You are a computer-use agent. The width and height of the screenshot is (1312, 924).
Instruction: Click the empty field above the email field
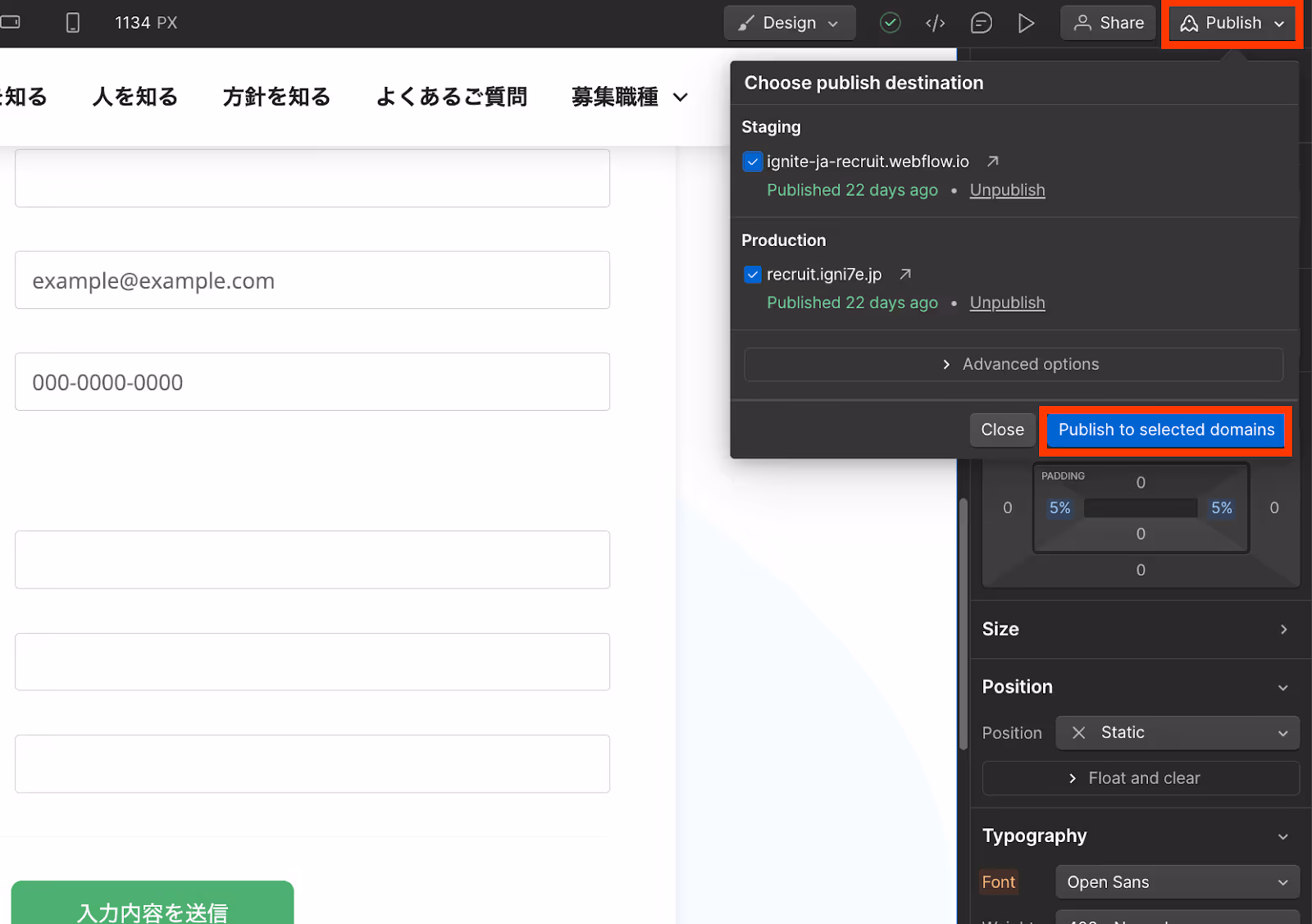312,178
